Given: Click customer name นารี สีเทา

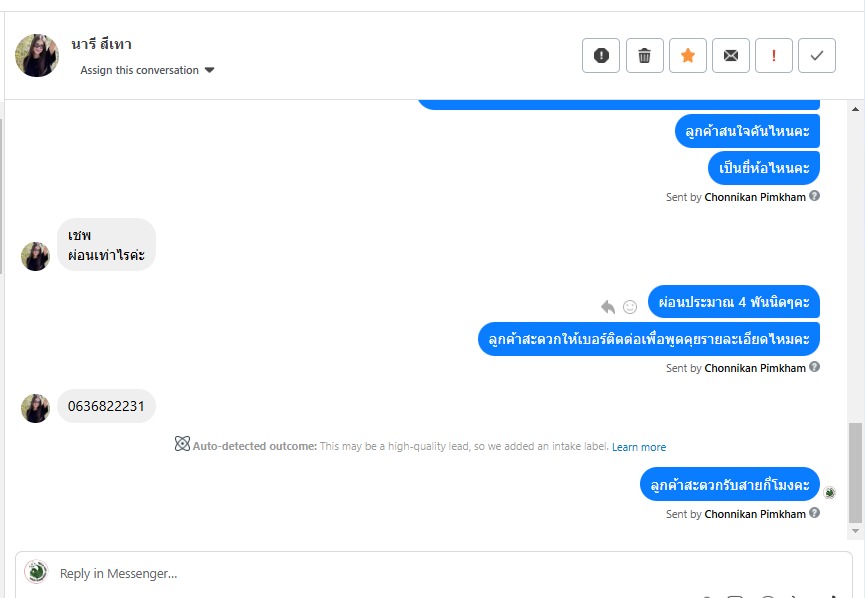Looking at the screenshot, I should tap(101, 44).
